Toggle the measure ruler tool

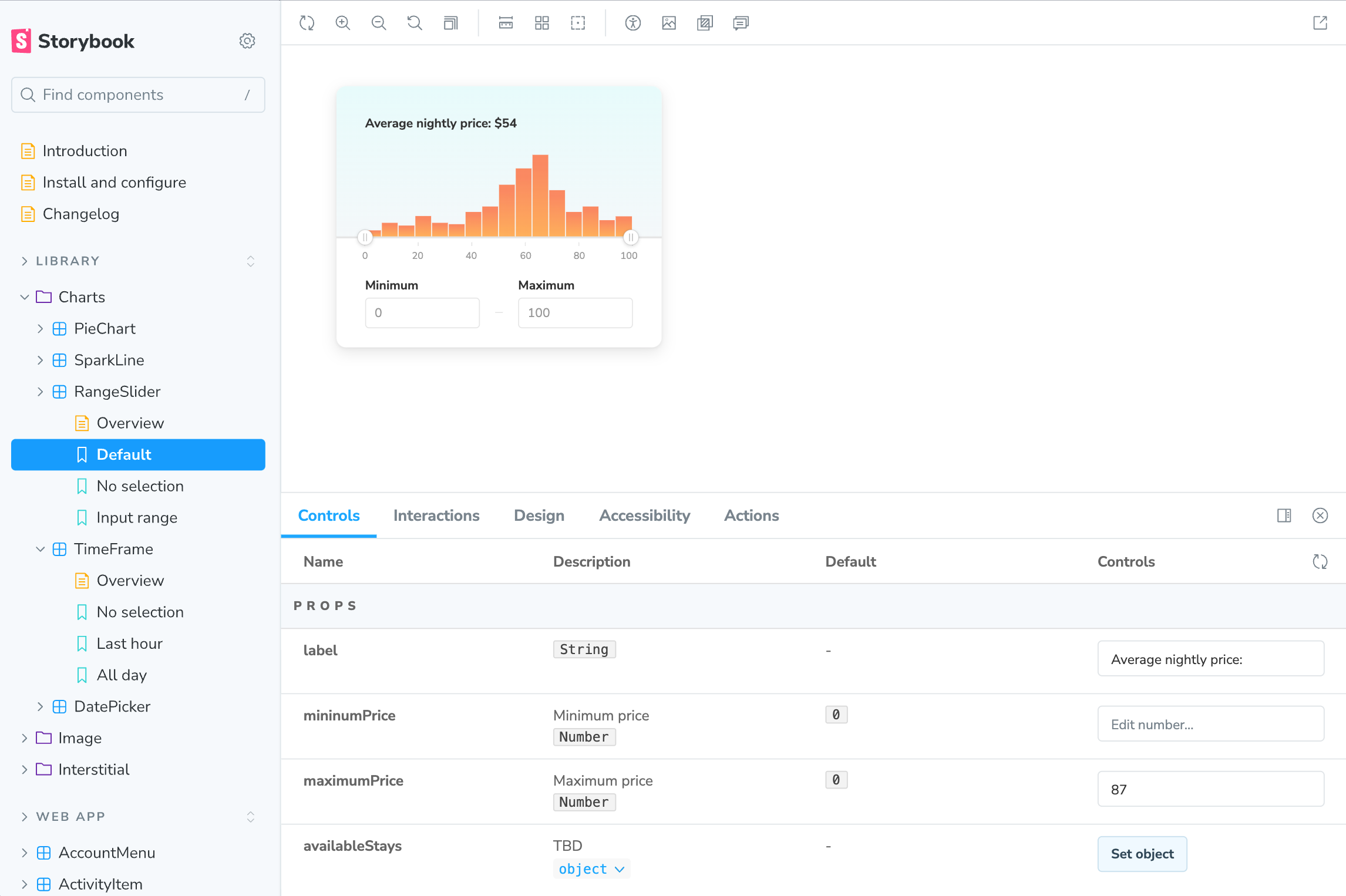[x=506, y=23]
